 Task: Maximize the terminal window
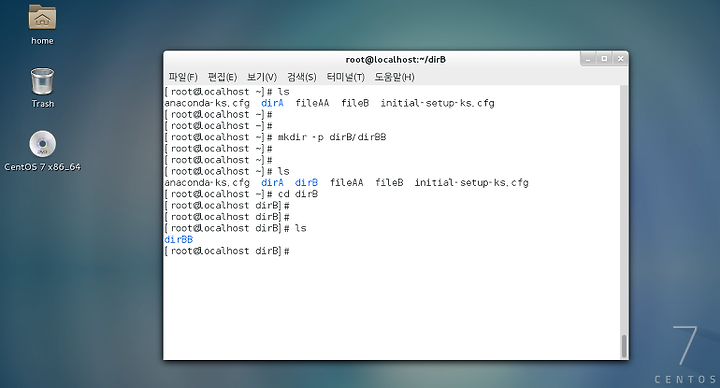(x=604, y=59)
